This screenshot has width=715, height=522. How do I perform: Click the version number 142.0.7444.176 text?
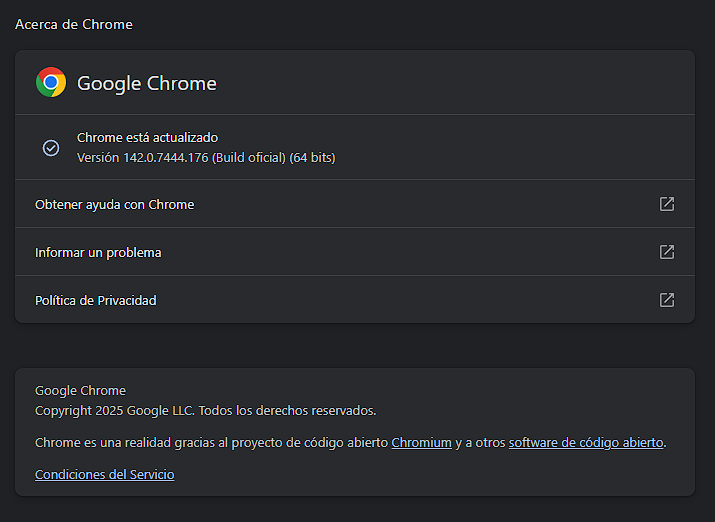click(166, 157)
